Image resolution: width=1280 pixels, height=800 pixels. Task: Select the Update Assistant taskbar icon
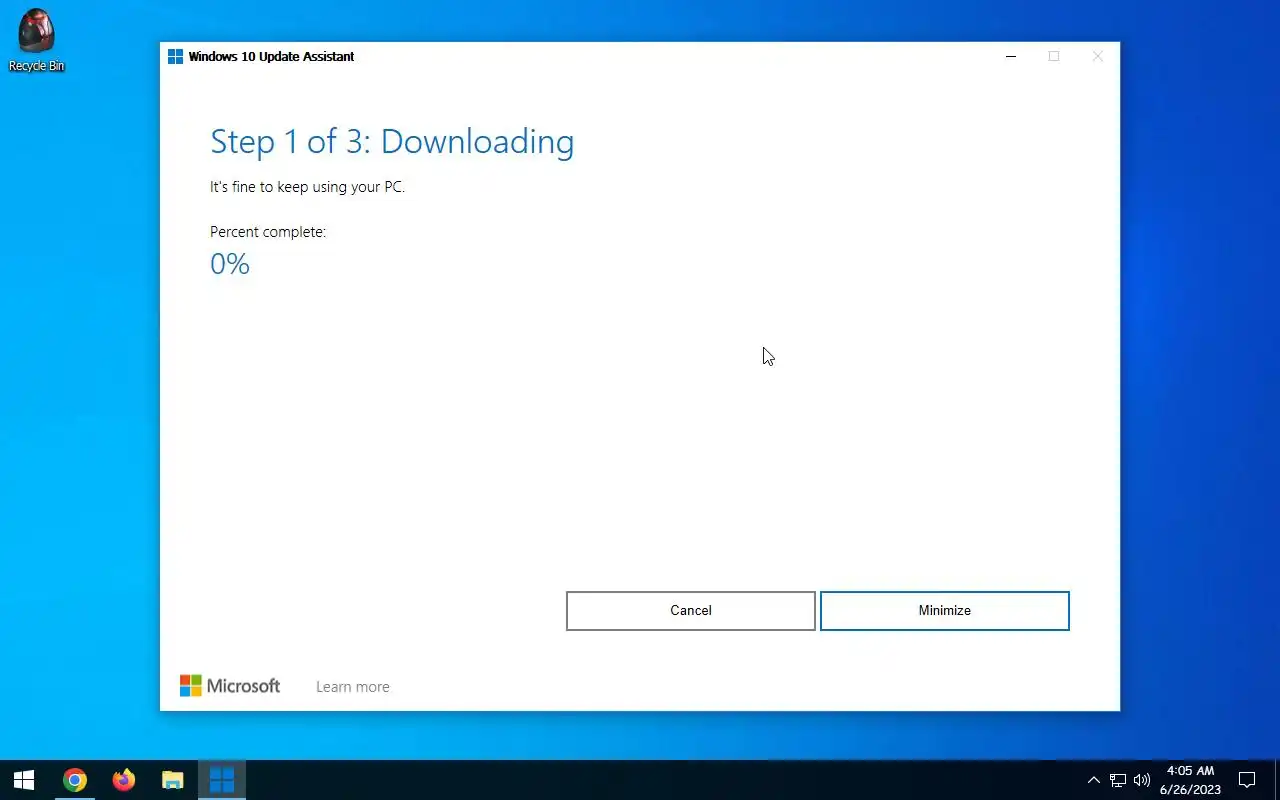click(x=221, y=780)
